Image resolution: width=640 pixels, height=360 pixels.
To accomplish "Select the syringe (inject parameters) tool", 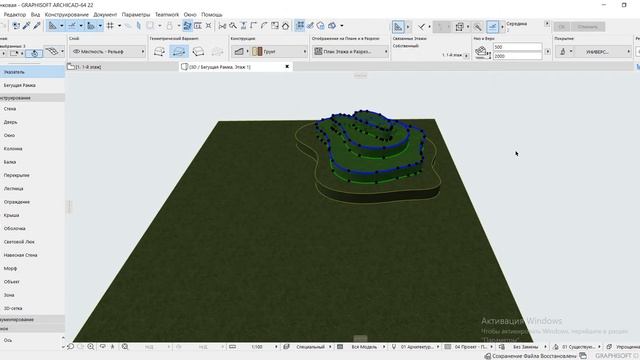I will (x=37, y=26).
